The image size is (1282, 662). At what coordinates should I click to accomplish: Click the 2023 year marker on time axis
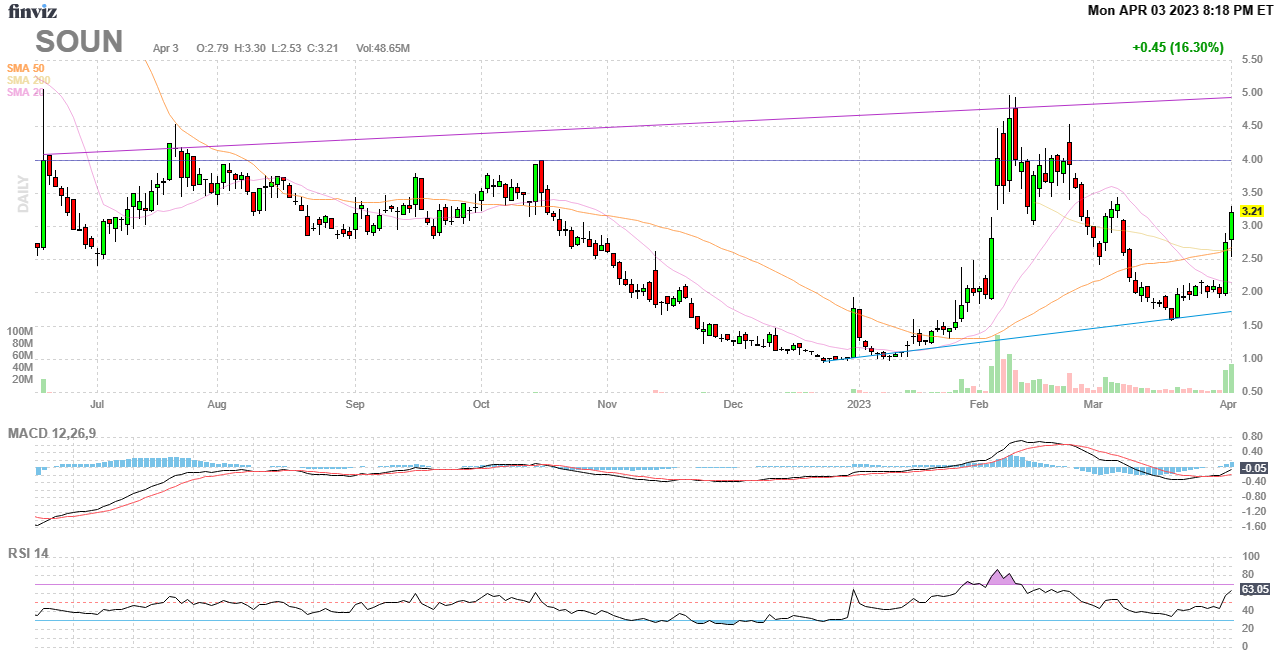click(x=858, y=405)
